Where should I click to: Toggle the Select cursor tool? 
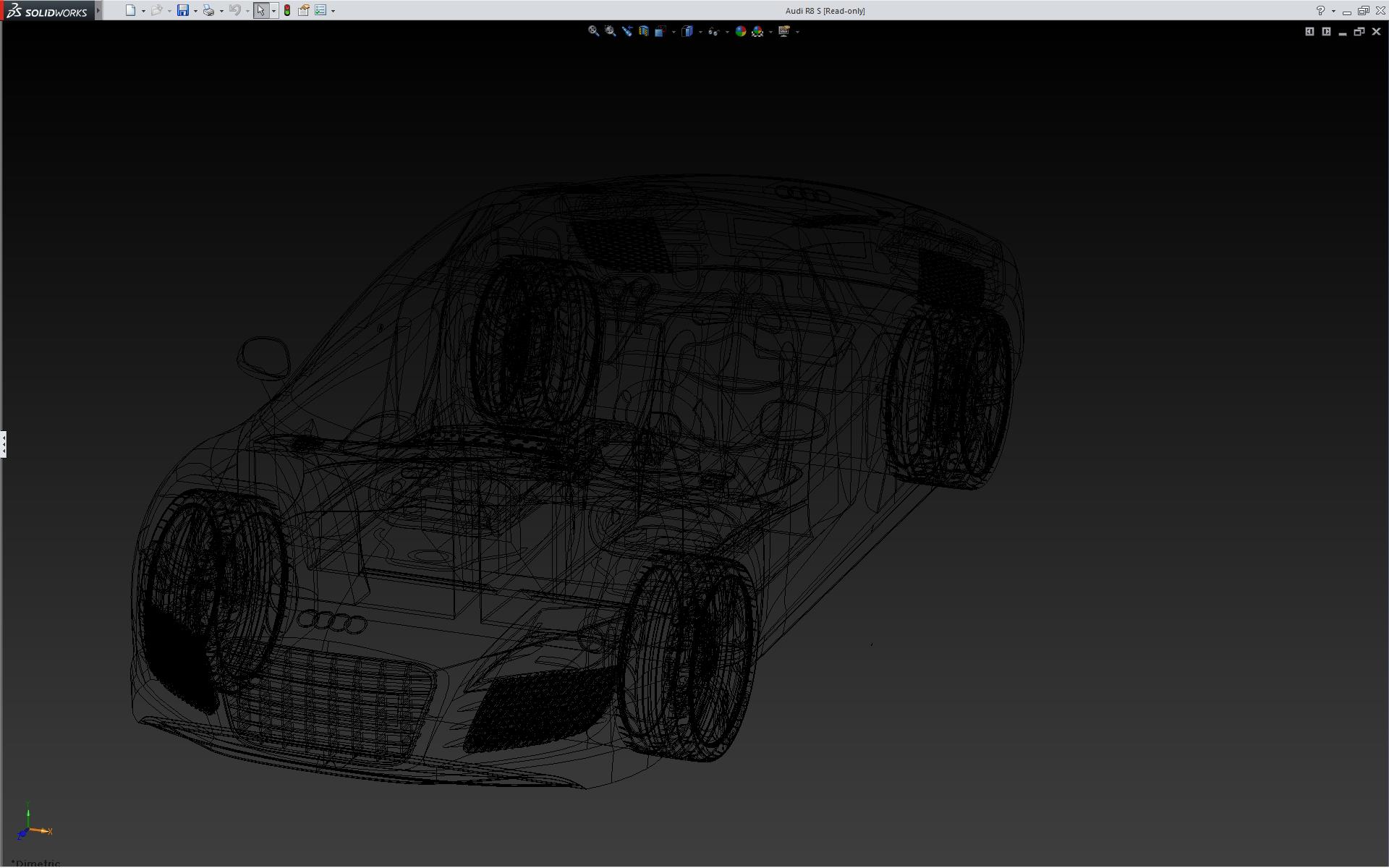tap(260, 11)
